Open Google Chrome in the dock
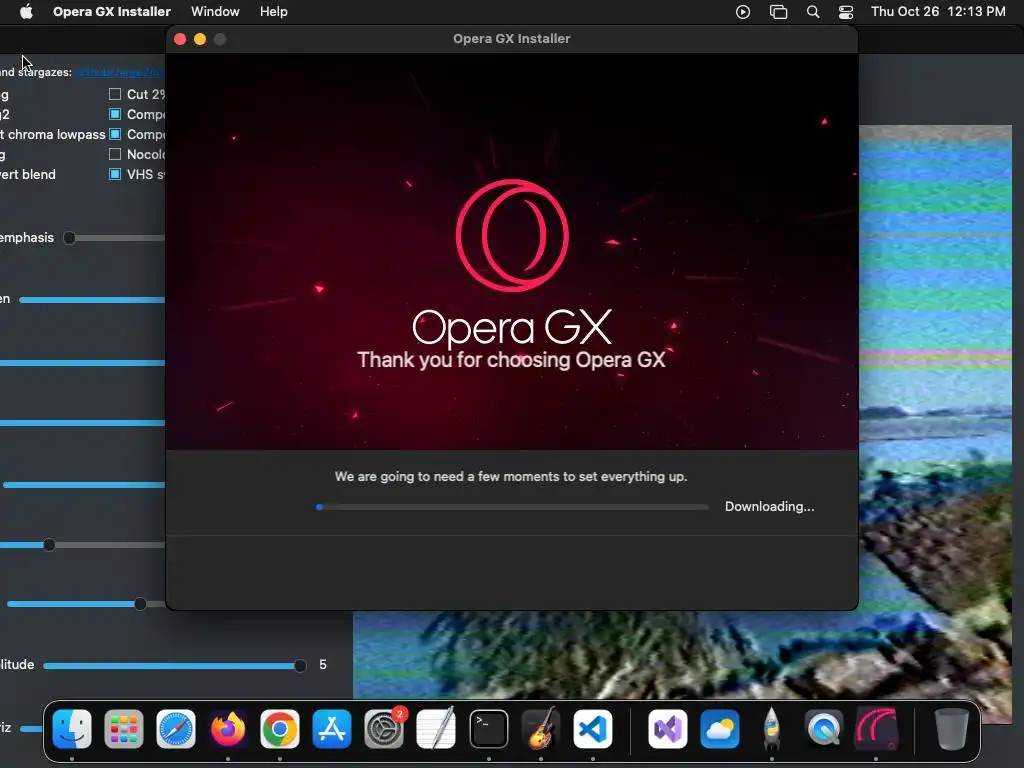This screenshot has height=768, width=1024. pos(280,729)
